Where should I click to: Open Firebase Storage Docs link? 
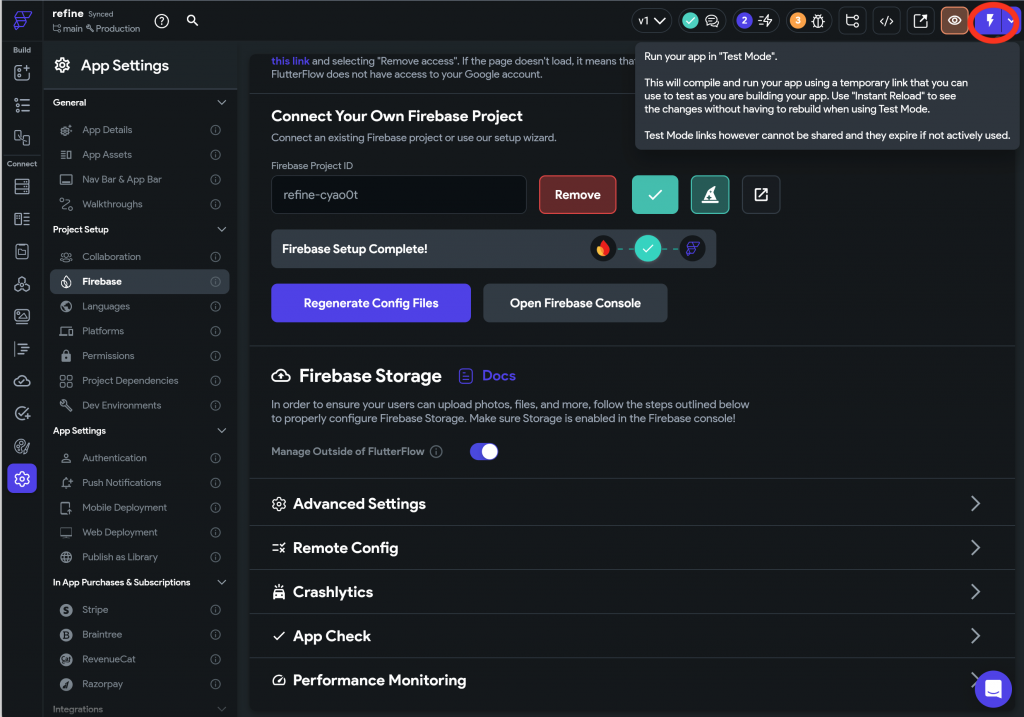click(487, 375)
